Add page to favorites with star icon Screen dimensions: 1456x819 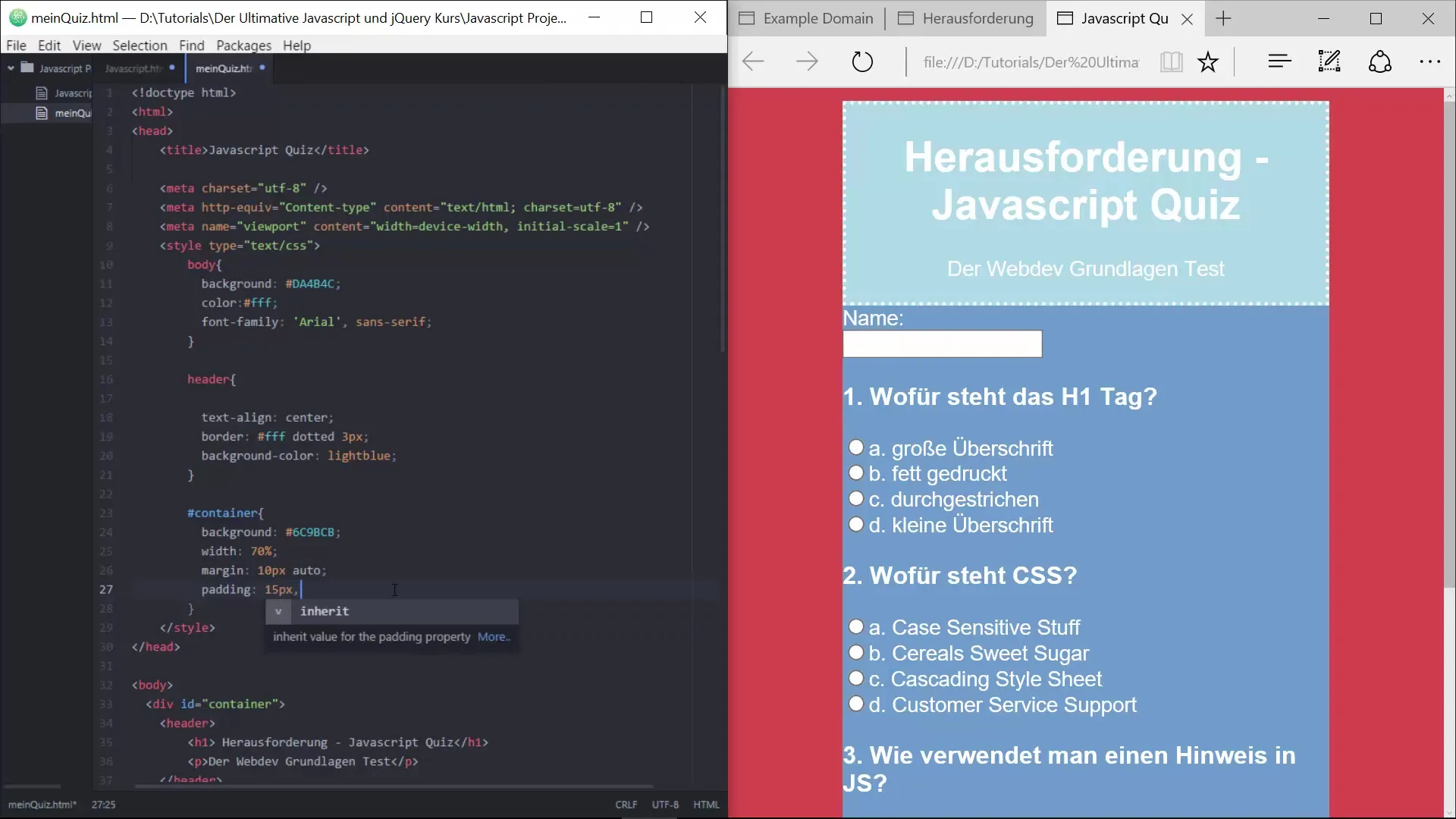coord(1208,61)
